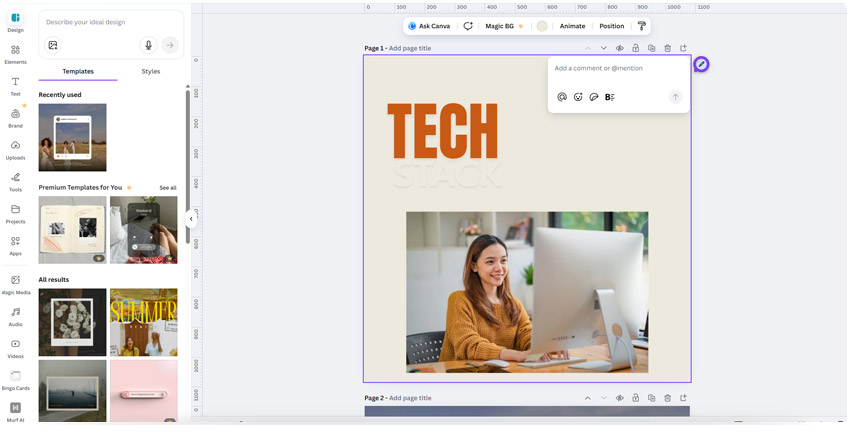Switch to the Styles tab
Screen dimensions: 850x431
click(150, 72)
